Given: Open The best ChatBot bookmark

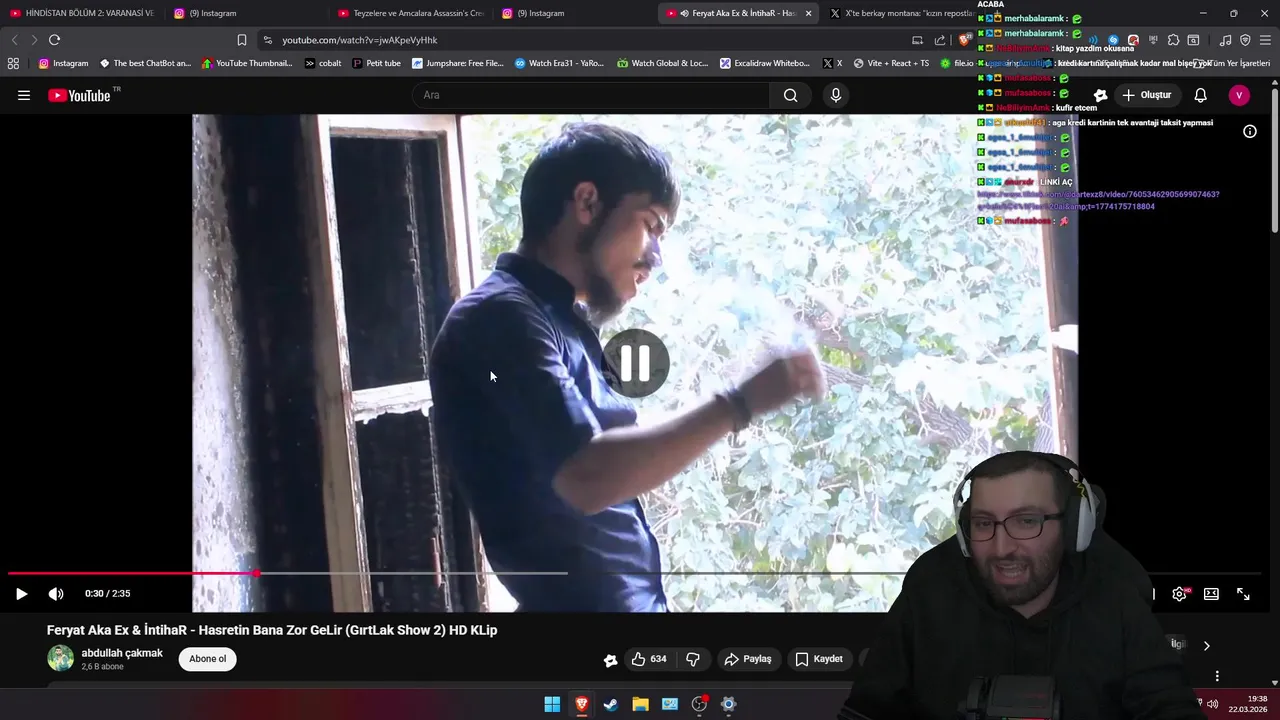Looking at the screenshot, I should click(145, 63).
